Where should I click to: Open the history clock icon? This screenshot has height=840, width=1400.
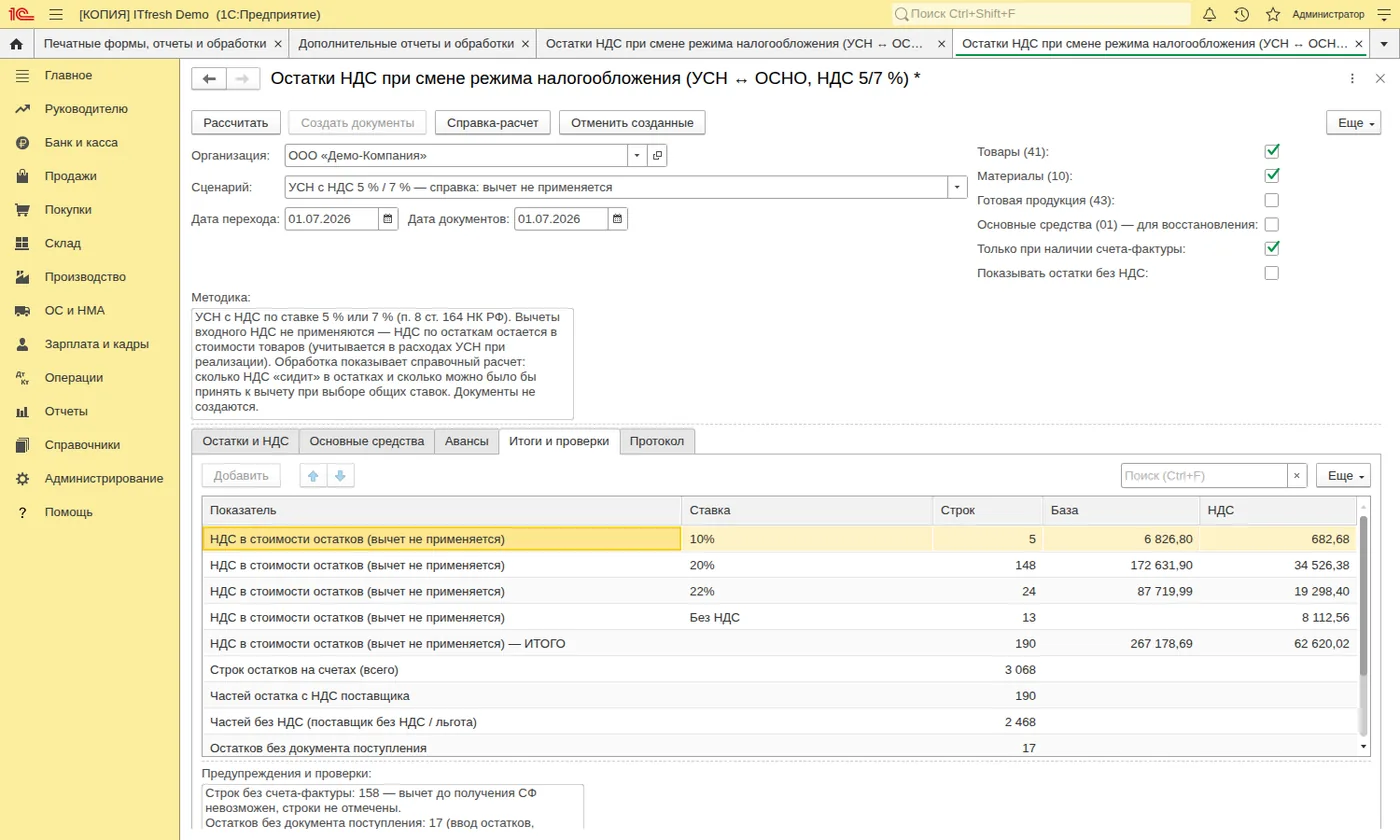pos(1241,14)
